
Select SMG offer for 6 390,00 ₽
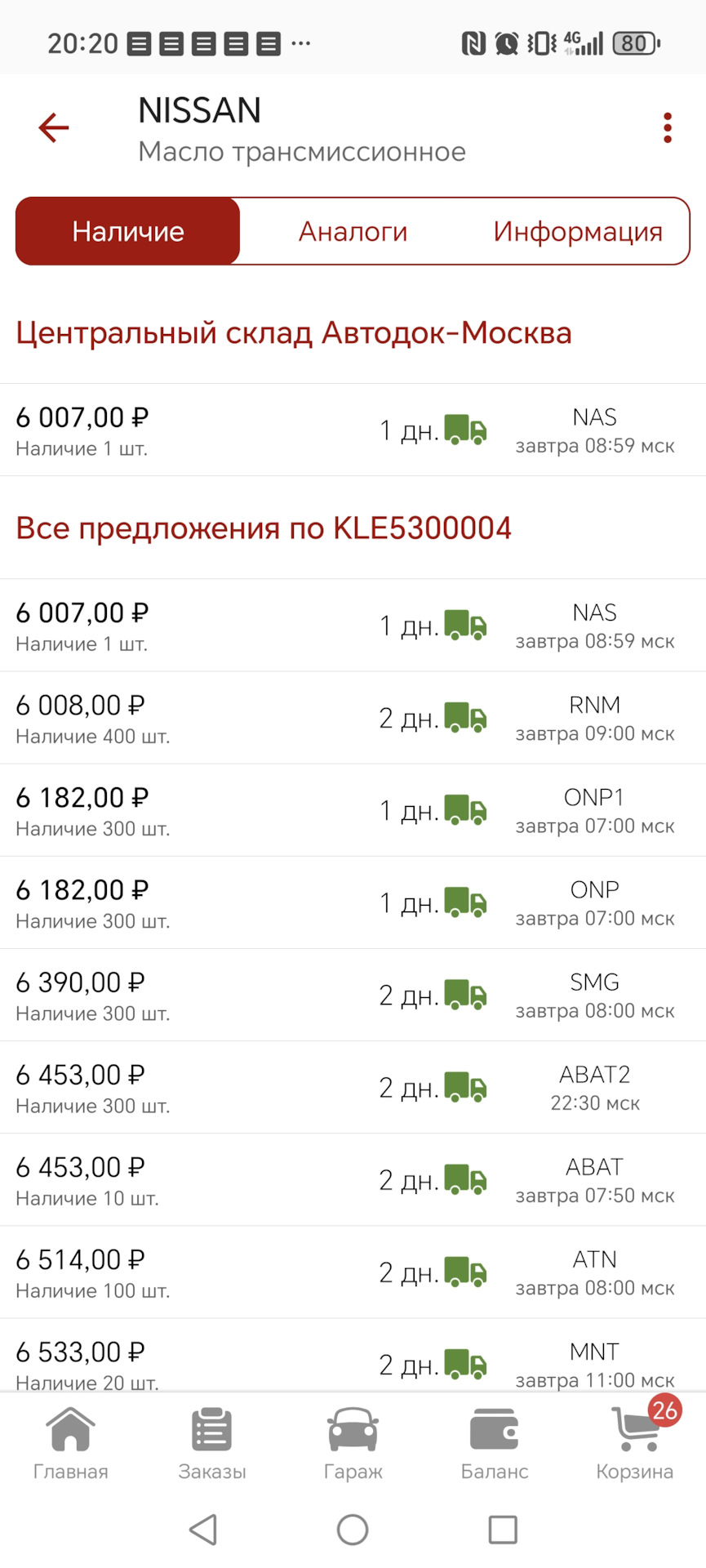coord(353,995)
